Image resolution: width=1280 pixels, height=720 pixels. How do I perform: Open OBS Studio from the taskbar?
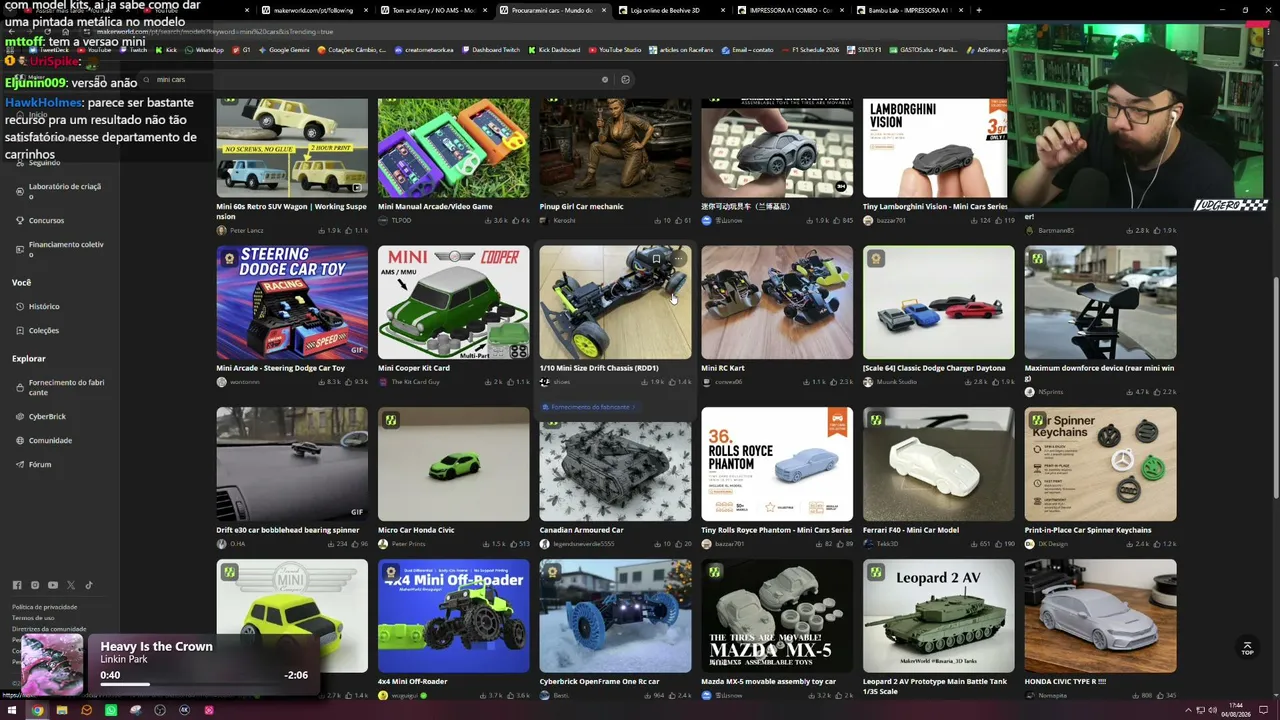[x=160, y=711]
